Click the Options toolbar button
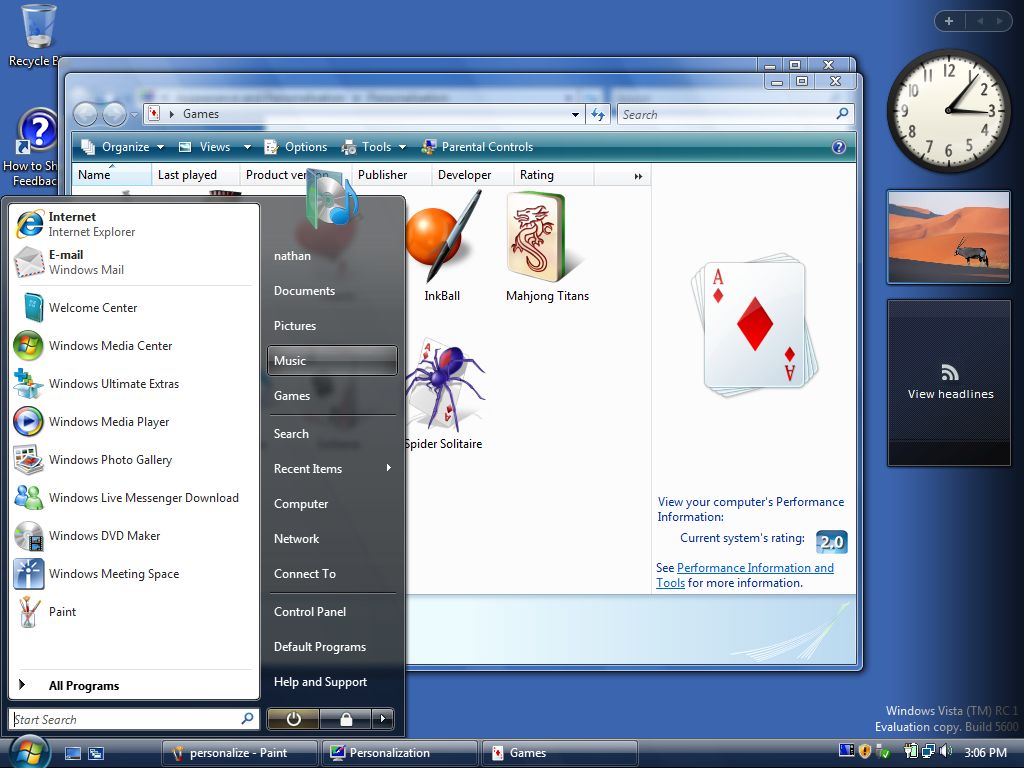This screenshot has height=768, width=1024. (x=295, y=147)
